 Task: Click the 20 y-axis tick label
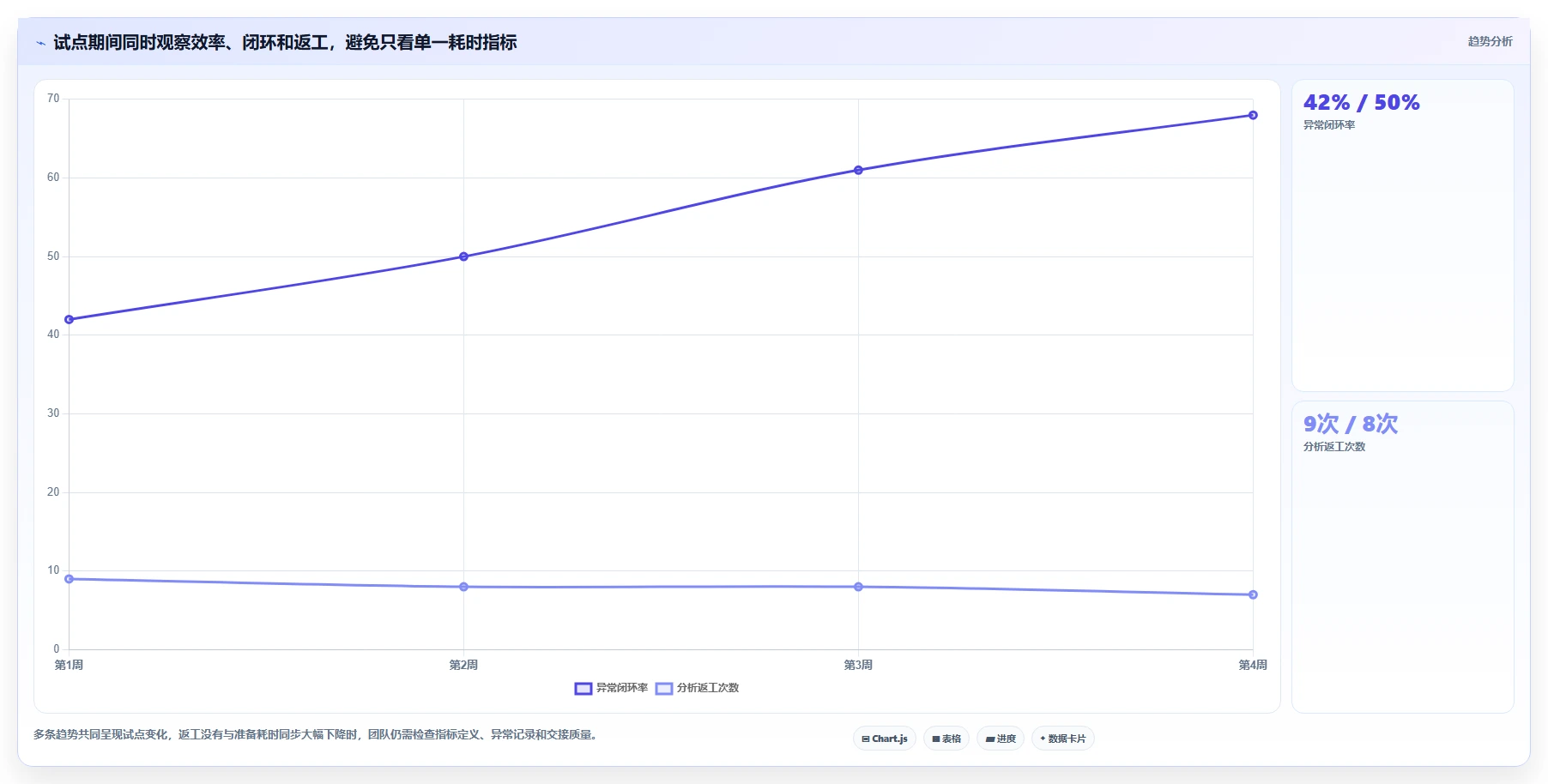[53, 492]
